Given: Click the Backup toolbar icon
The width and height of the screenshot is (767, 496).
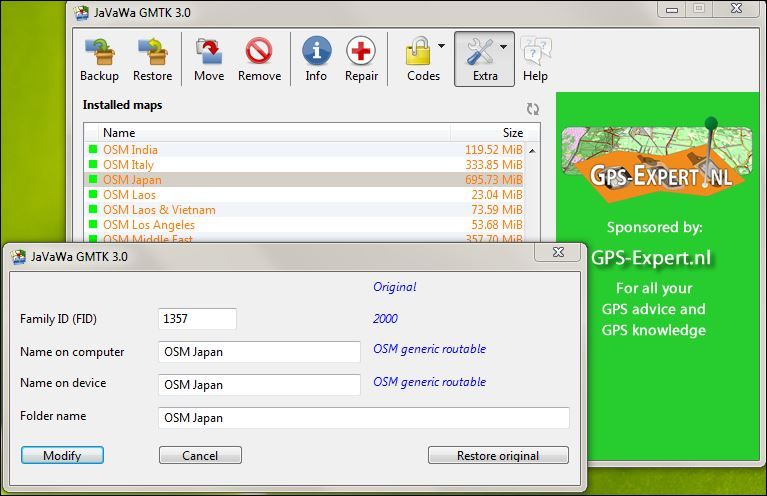Looking at the screenshot, I should pyautogui.click(x=99, y=59).
